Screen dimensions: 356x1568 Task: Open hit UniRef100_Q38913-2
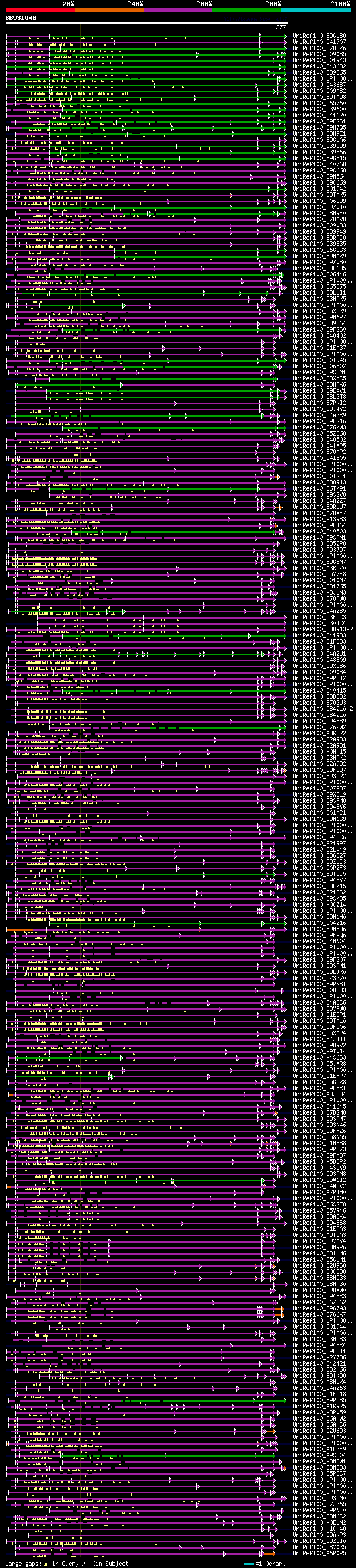(x=323, y=630)
